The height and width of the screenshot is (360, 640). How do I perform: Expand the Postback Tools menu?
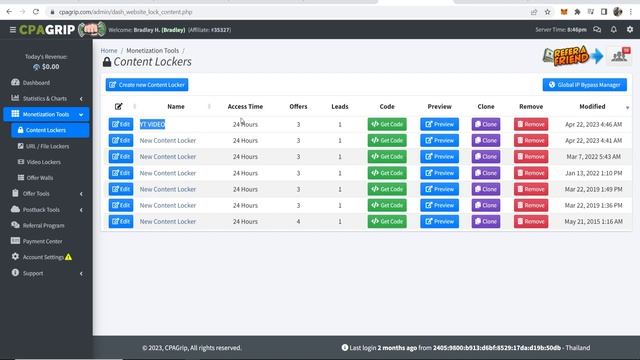coord(46,209)
